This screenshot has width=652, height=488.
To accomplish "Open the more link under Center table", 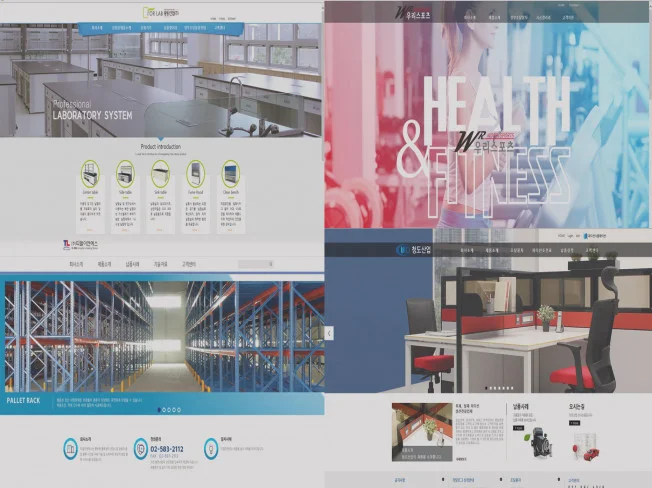I will coord(90,229).
